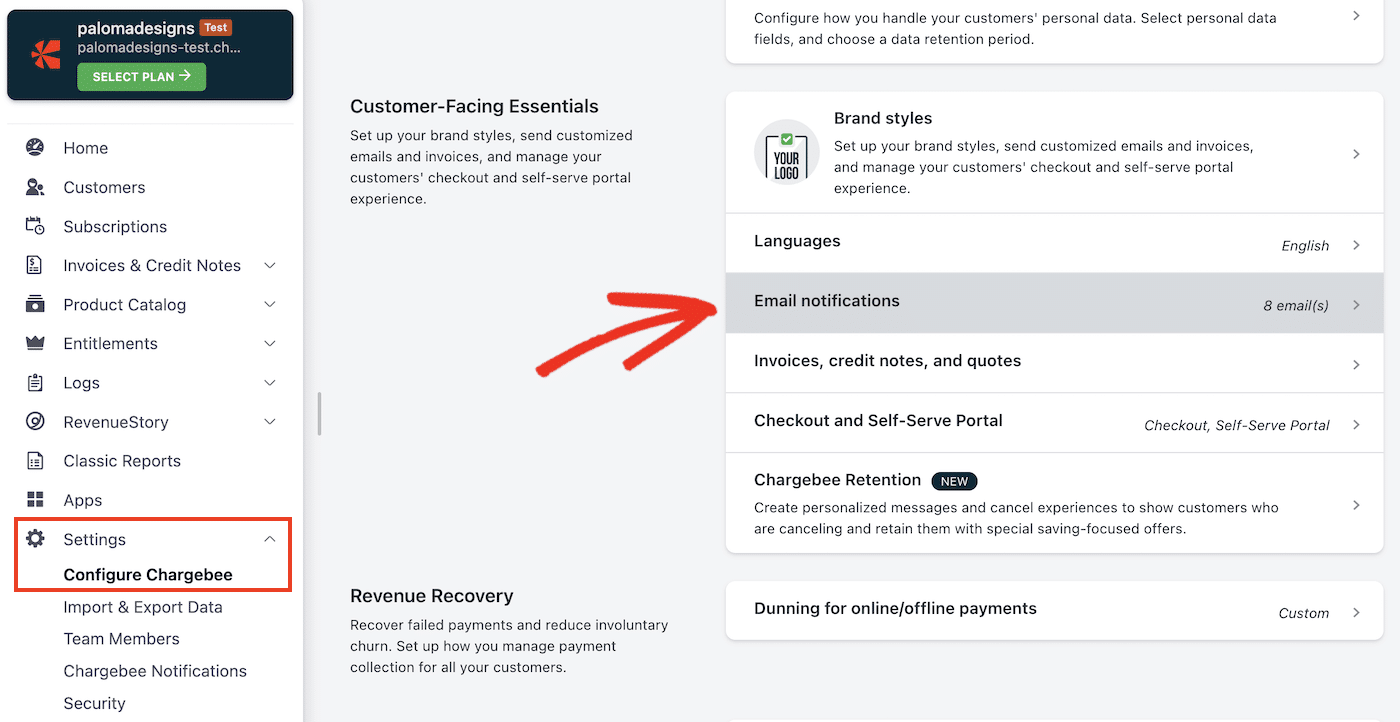Expand the Invoices & Credit Notes section
Screen dimensions: 1400x722
(269, 265)
